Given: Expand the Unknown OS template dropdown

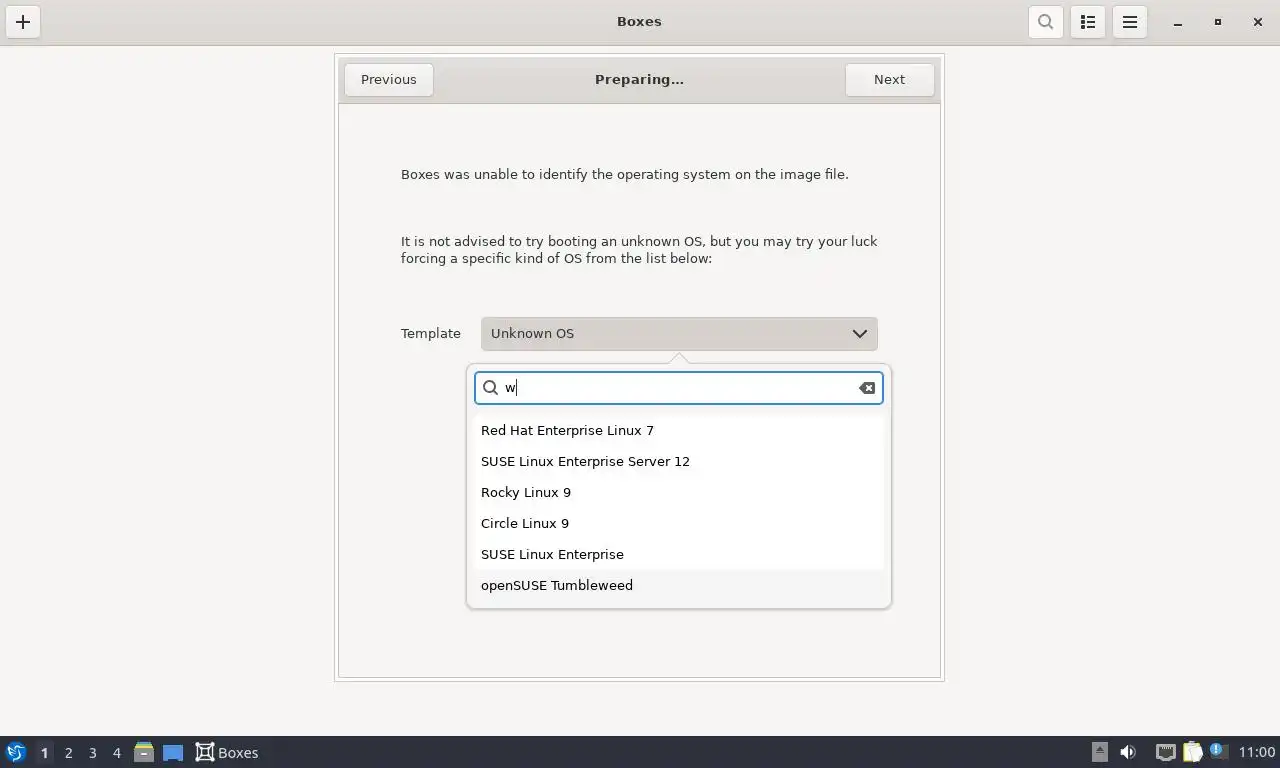Looking at the screenshot, I should pyautogui.click(x=679, y=334).
